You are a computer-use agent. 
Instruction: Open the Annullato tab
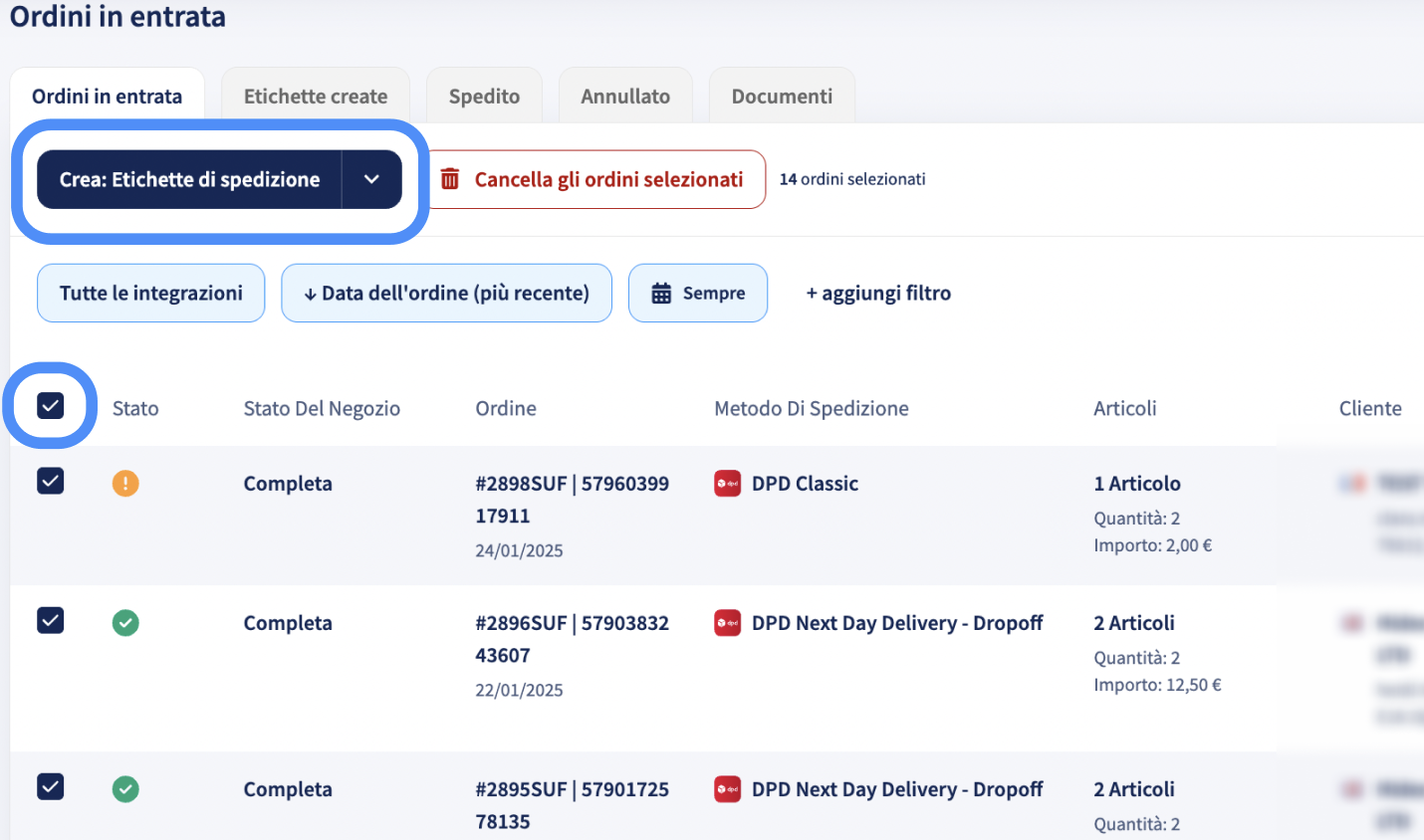[x=625, y=97]
